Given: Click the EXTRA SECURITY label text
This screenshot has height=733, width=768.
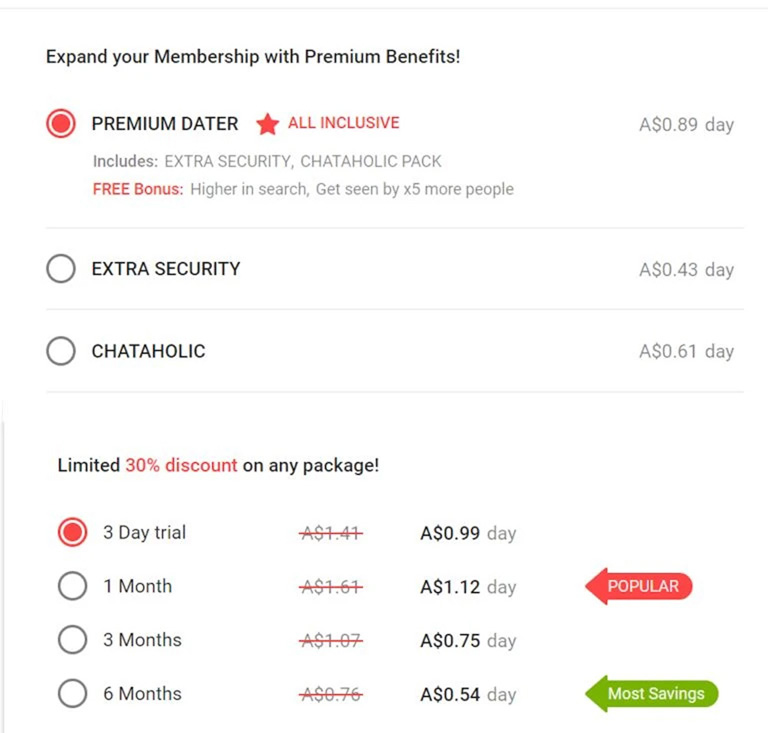Looking at the screenshot, I should (166, 269).
